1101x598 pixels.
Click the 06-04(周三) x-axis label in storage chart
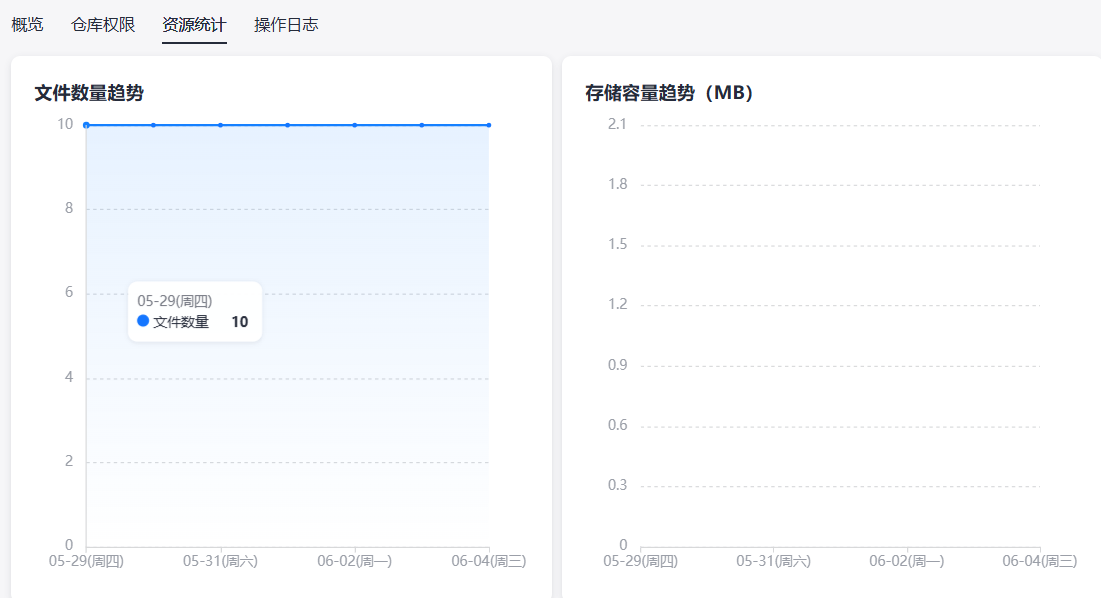coord(1039,561)
